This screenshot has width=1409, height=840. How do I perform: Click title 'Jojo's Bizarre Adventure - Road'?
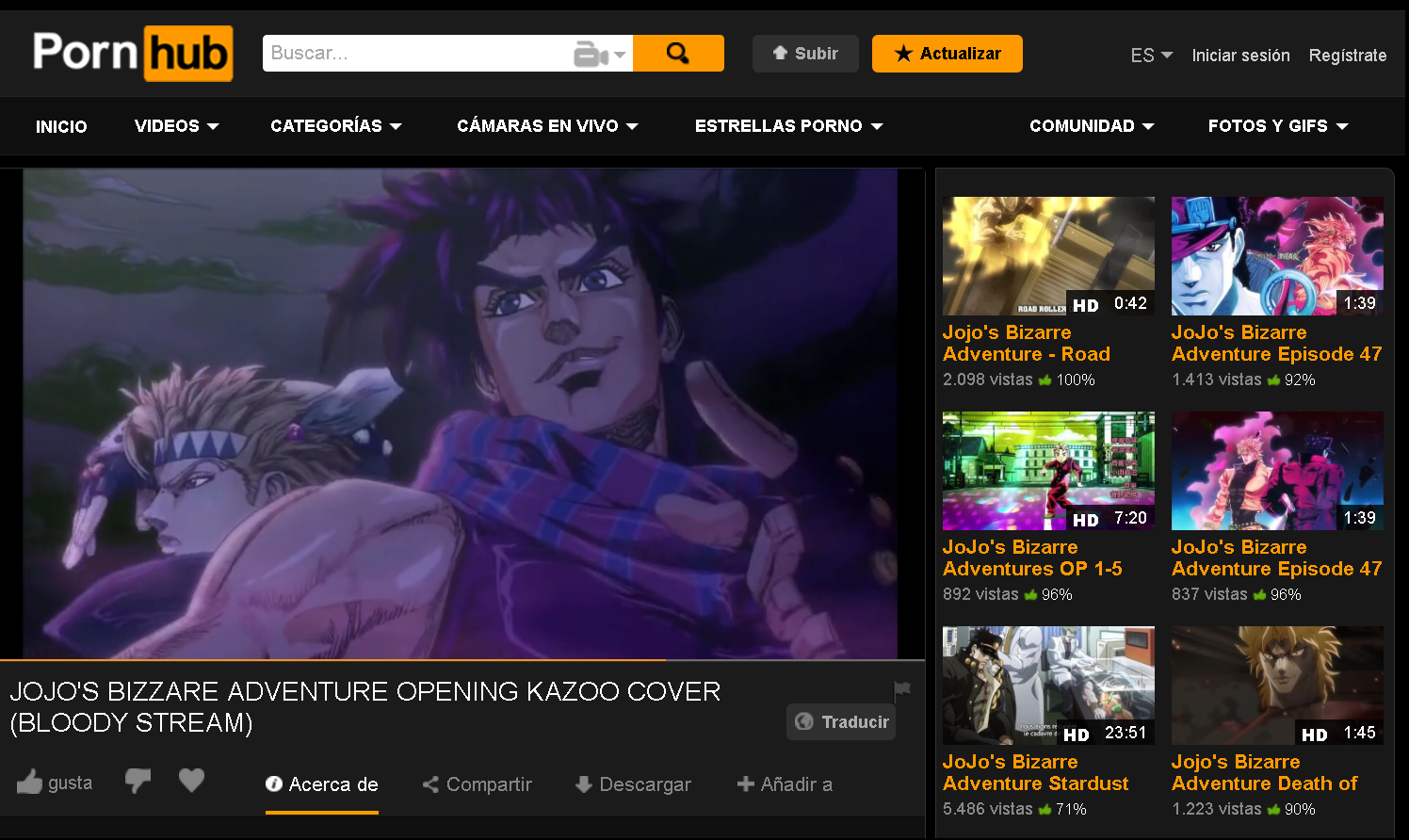(1027, 344)
